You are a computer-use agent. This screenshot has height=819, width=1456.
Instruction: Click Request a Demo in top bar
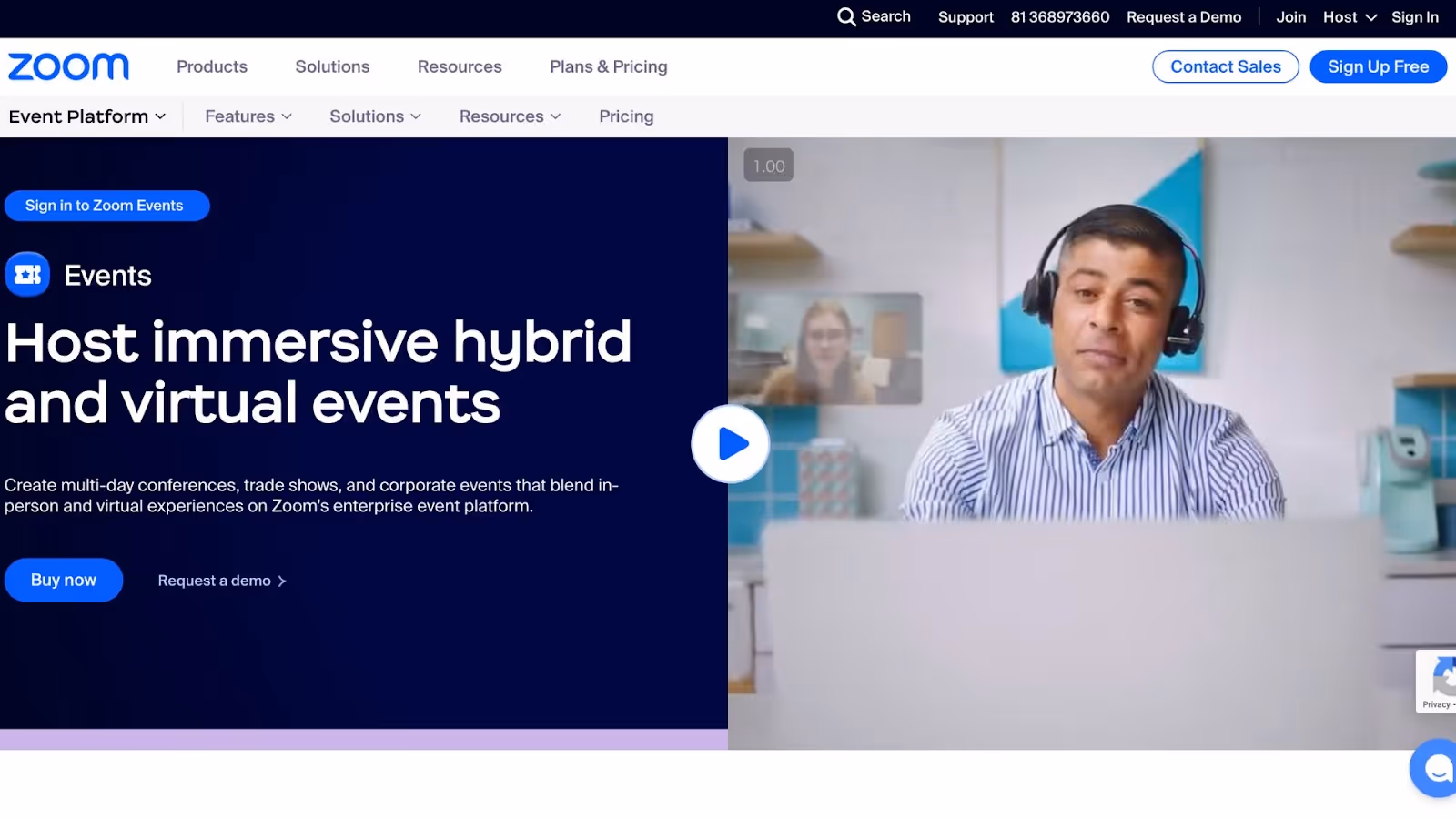[x=1184, y=17]
